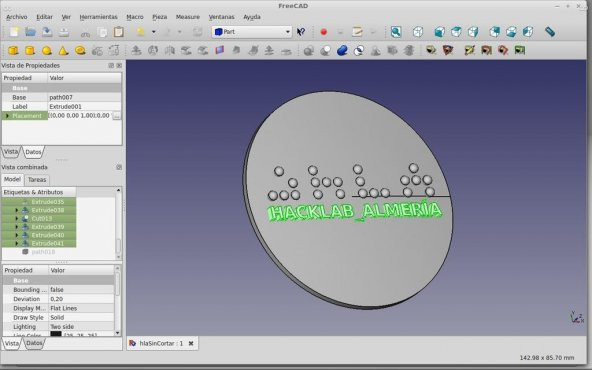Expand the Extrude040 tree item
Image resolution: width=592 pixels, height=370 pixels.
tap(16, 235)
